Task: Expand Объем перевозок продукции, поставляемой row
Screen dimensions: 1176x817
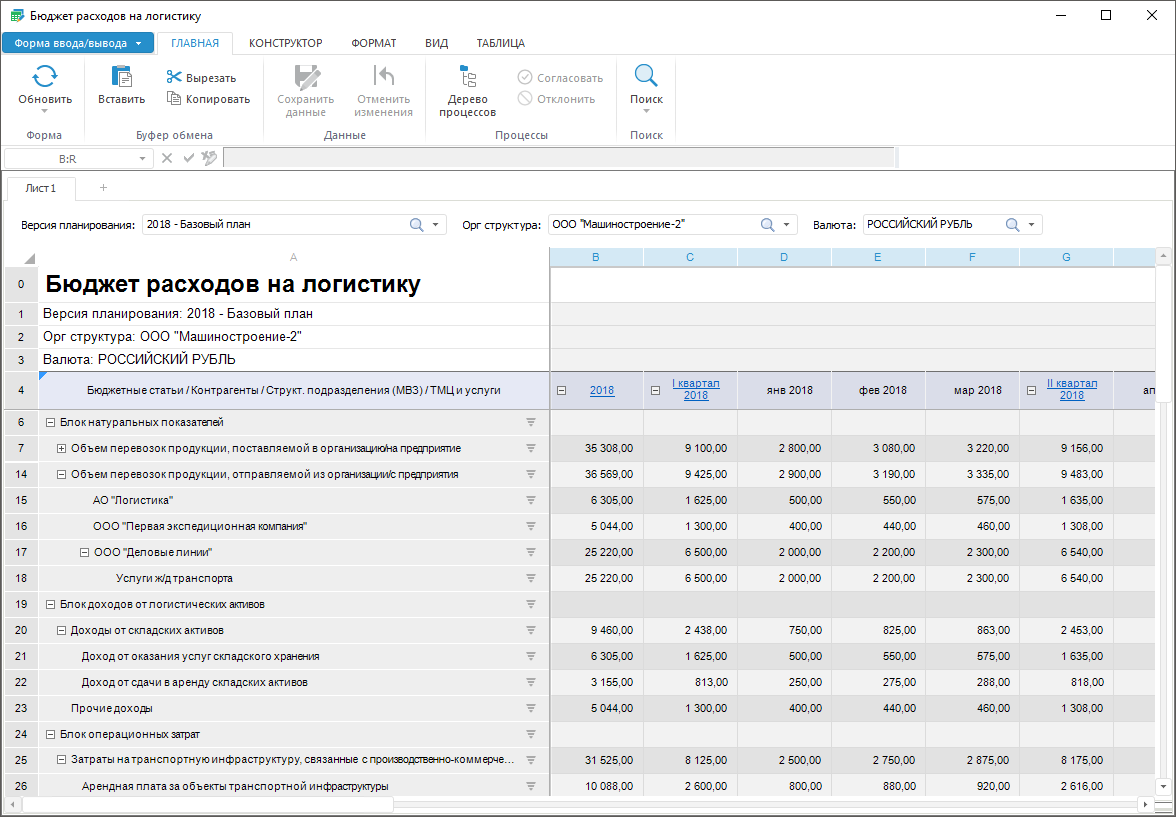Action: coord(61,448)
